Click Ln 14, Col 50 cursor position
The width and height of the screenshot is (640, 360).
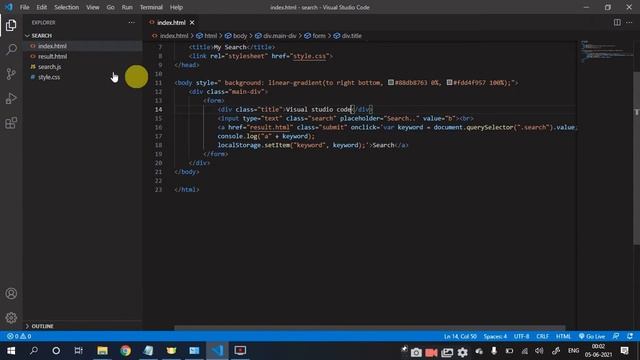[460, 336]
